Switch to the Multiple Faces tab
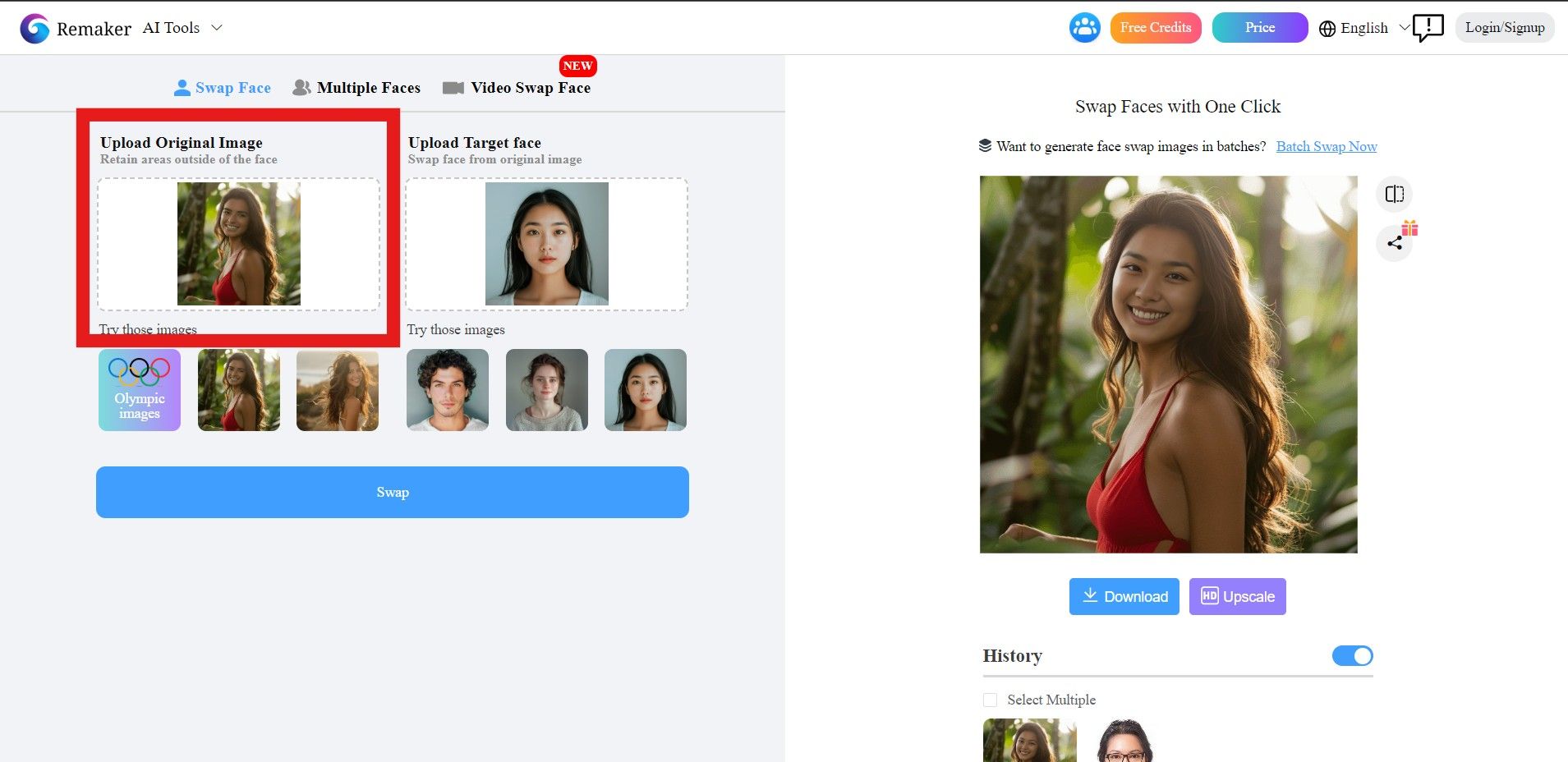 pos(357,88)
